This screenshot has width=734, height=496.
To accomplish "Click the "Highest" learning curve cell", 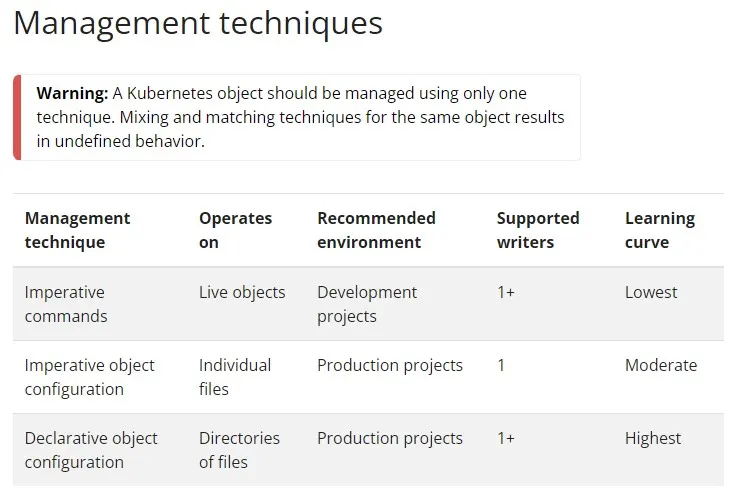I will point(653,438).
